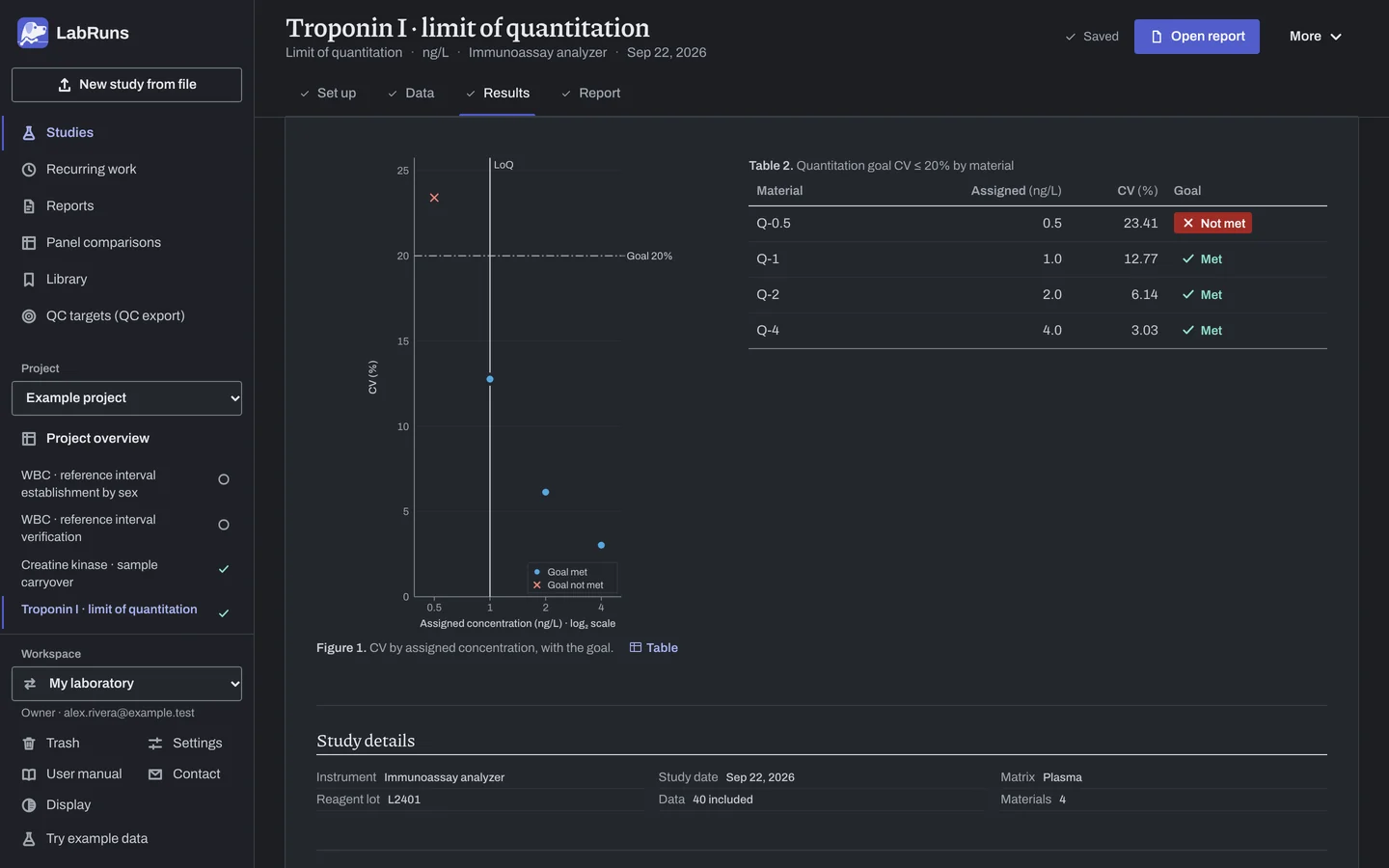Click the CV value 12.77
1389x868 pixels.
point(1140,259)
